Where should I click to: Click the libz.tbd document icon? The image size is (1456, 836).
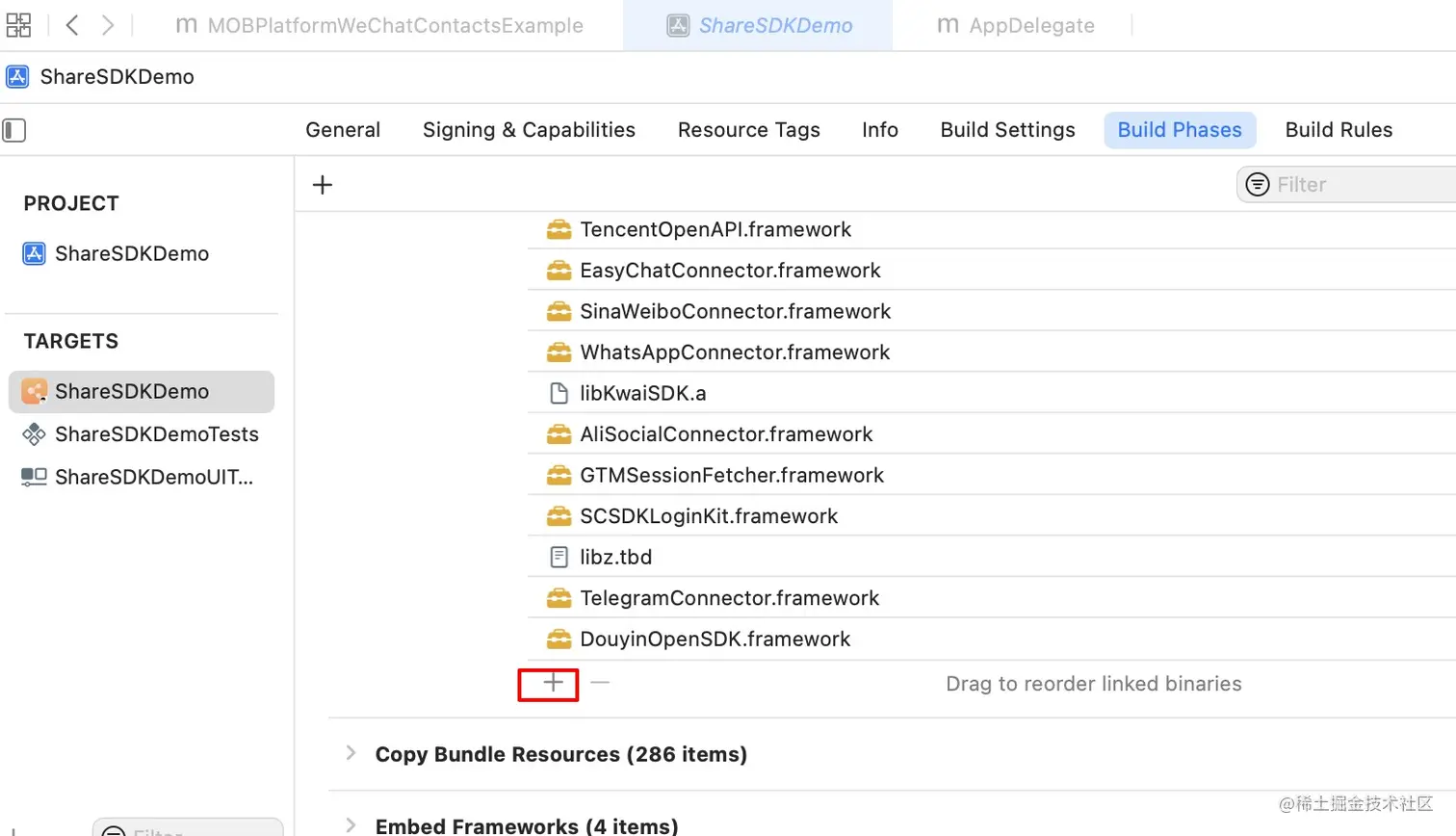pyautogui.click(x=559, y=558)
